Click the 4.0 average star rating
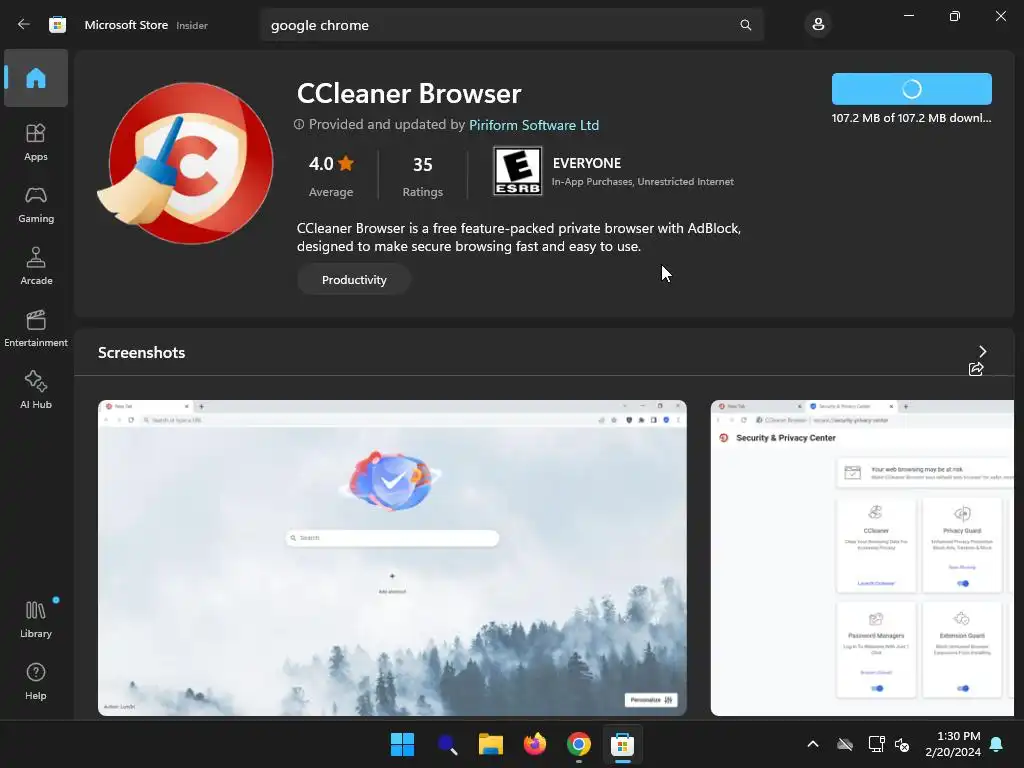The image size is (1024, 768). pos(331,175)
